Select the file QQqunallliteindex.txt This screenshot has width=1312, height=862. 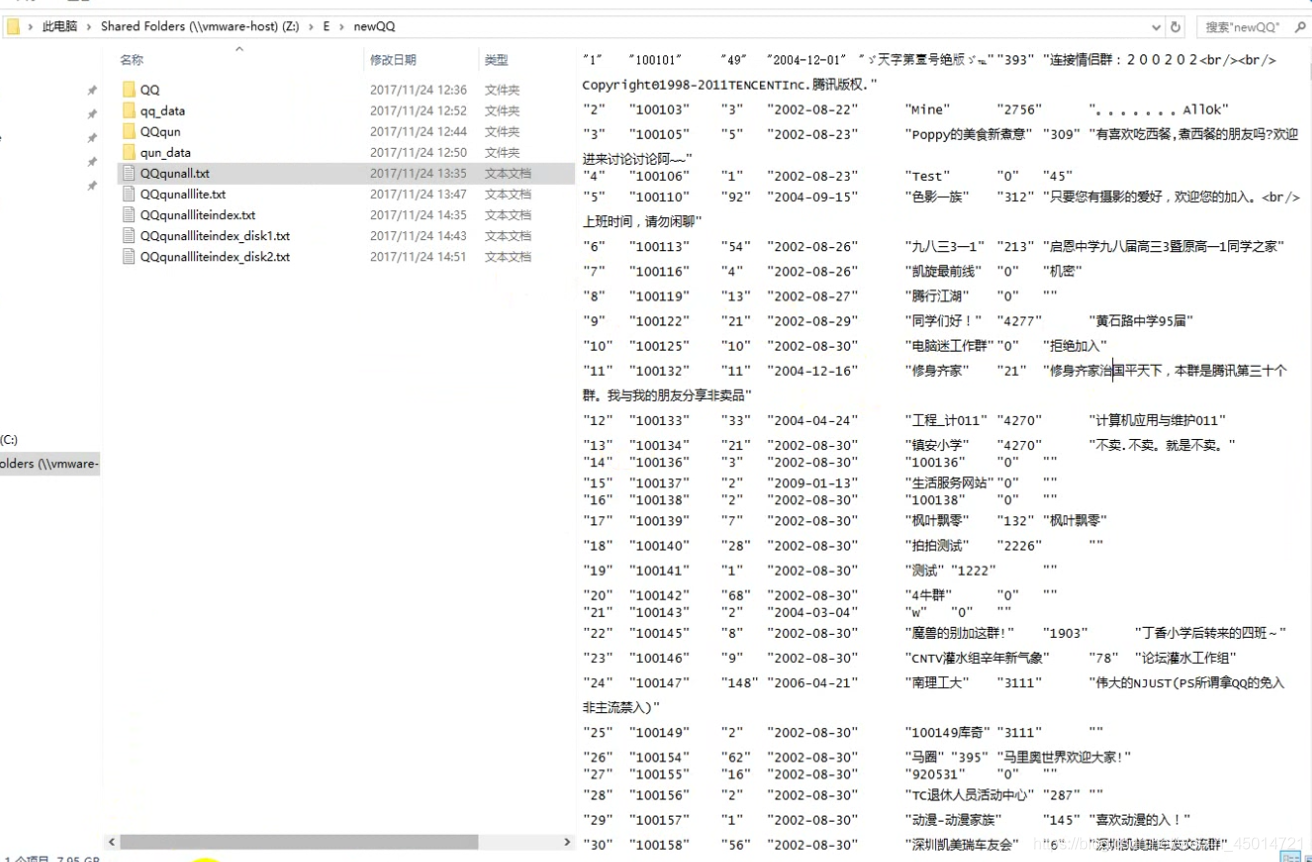(x=197, y=215)
